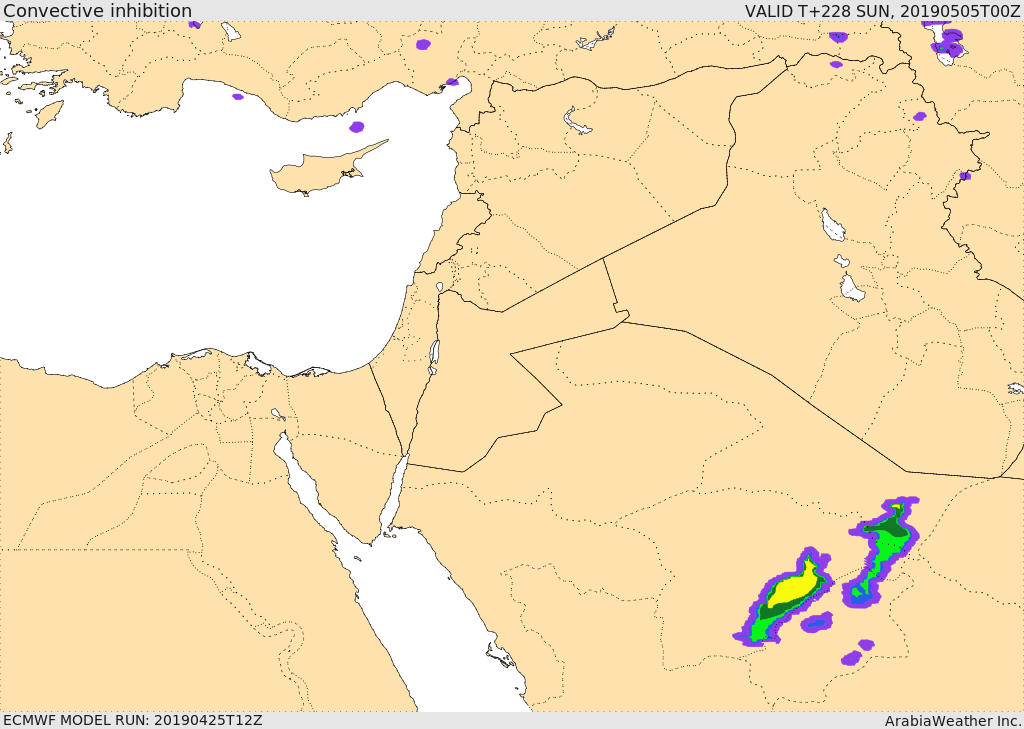Click the island of Cyprus on map
Viewport: 1024px width, 729px height.
320,171
